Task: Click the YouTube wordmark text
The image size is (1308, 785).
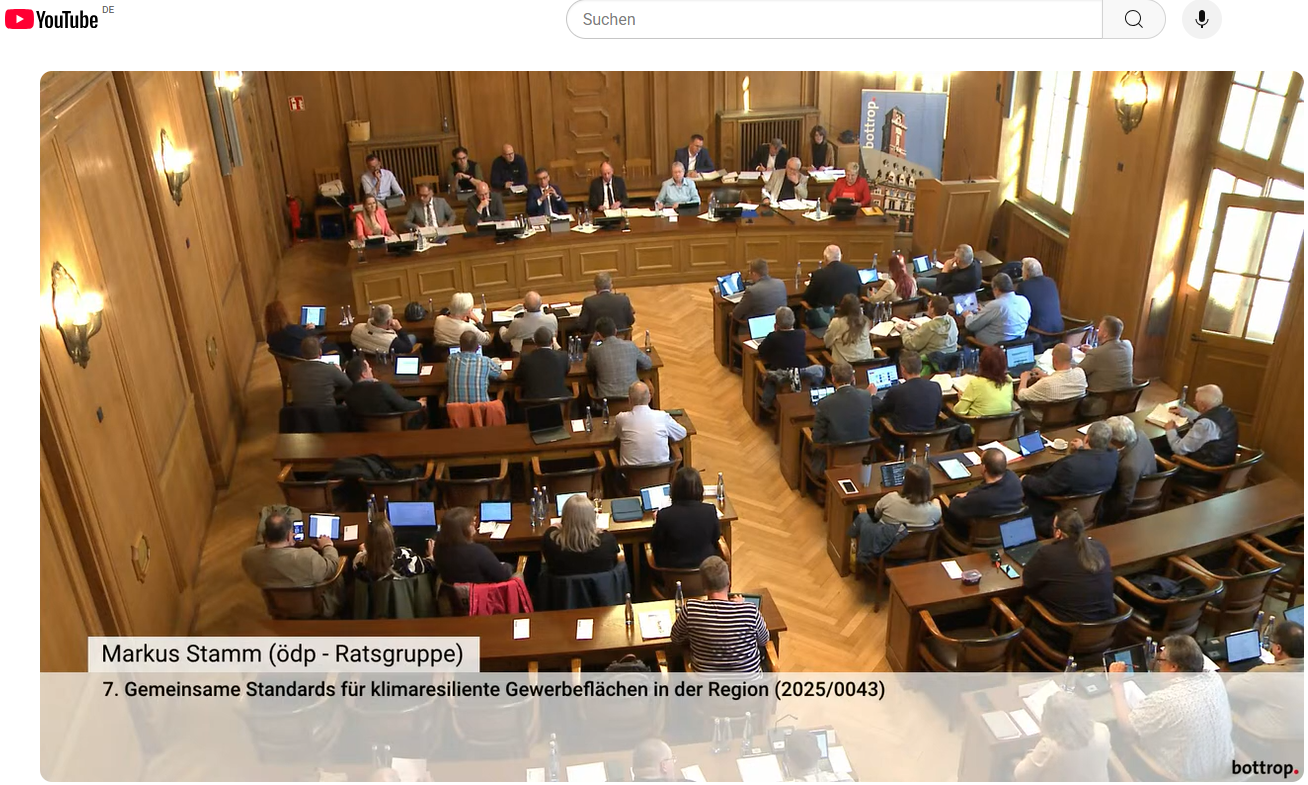Action: pos(67,20)
